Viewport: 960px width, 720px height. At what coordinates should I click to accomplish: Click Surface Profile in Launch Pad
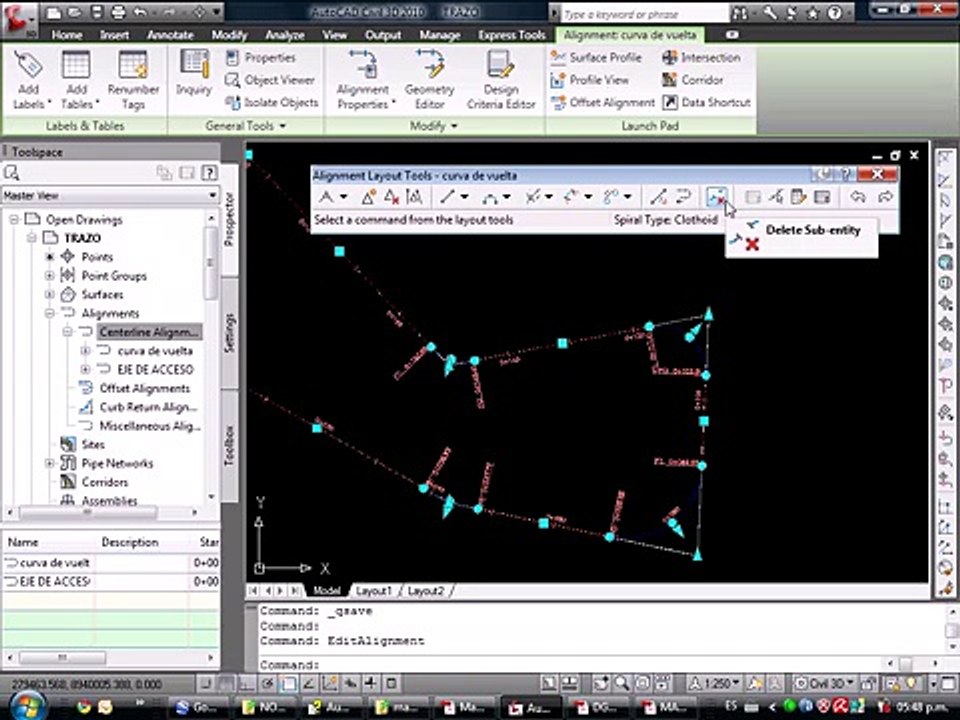pyautogui.click(x=596, y=58)
